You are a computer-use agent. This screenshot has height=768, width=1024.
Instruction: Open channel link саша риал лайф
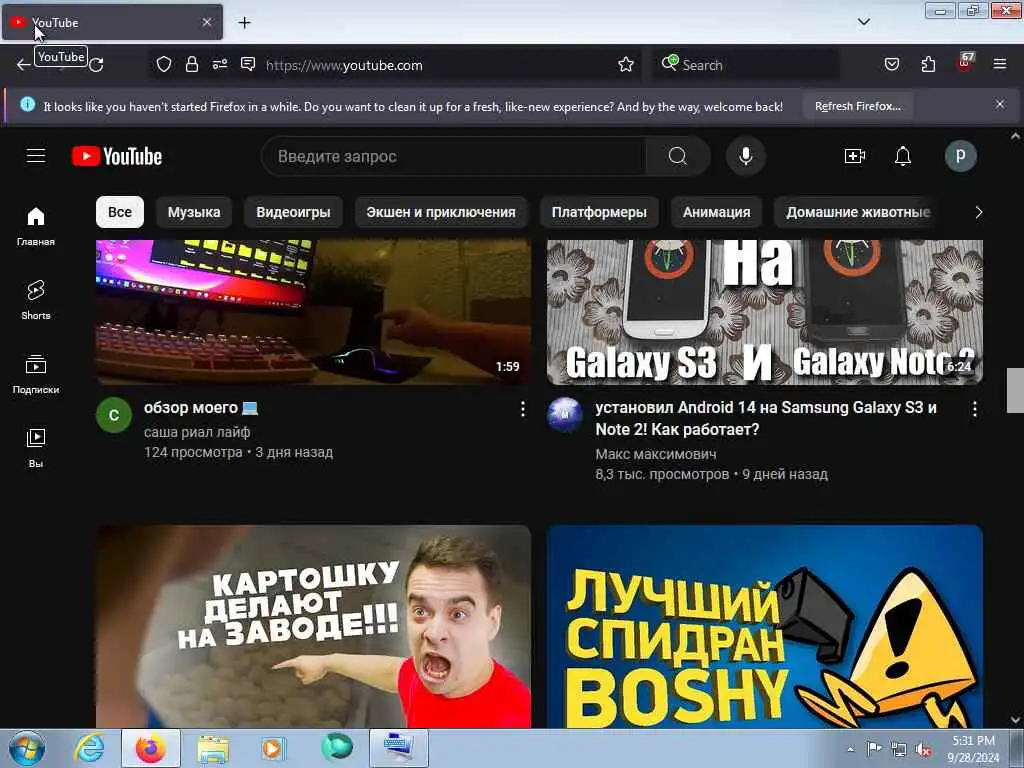[x=197, y=432]
